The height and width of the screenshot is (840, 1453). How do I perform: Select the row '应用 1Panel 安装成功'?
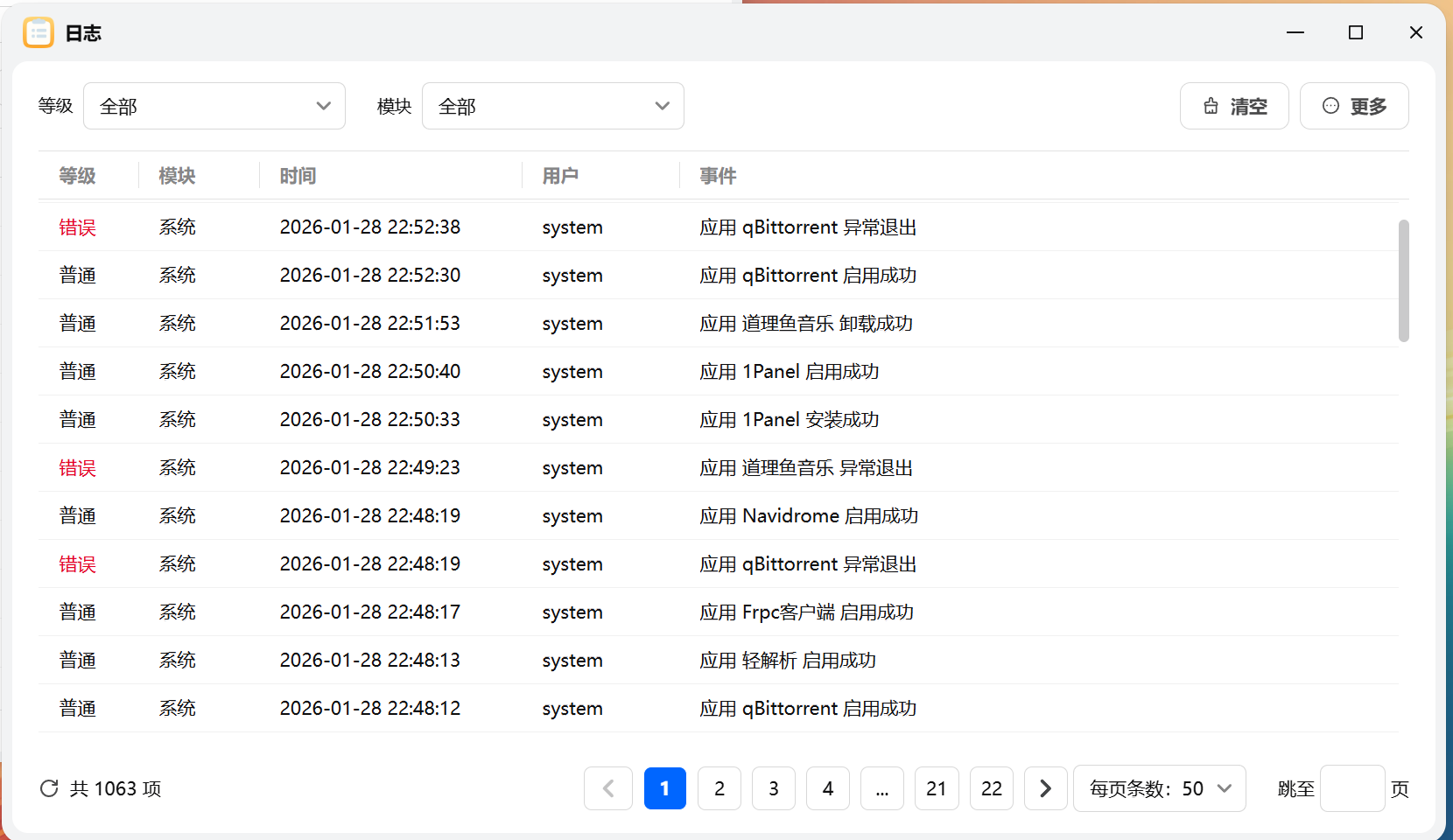pos(718,419)
